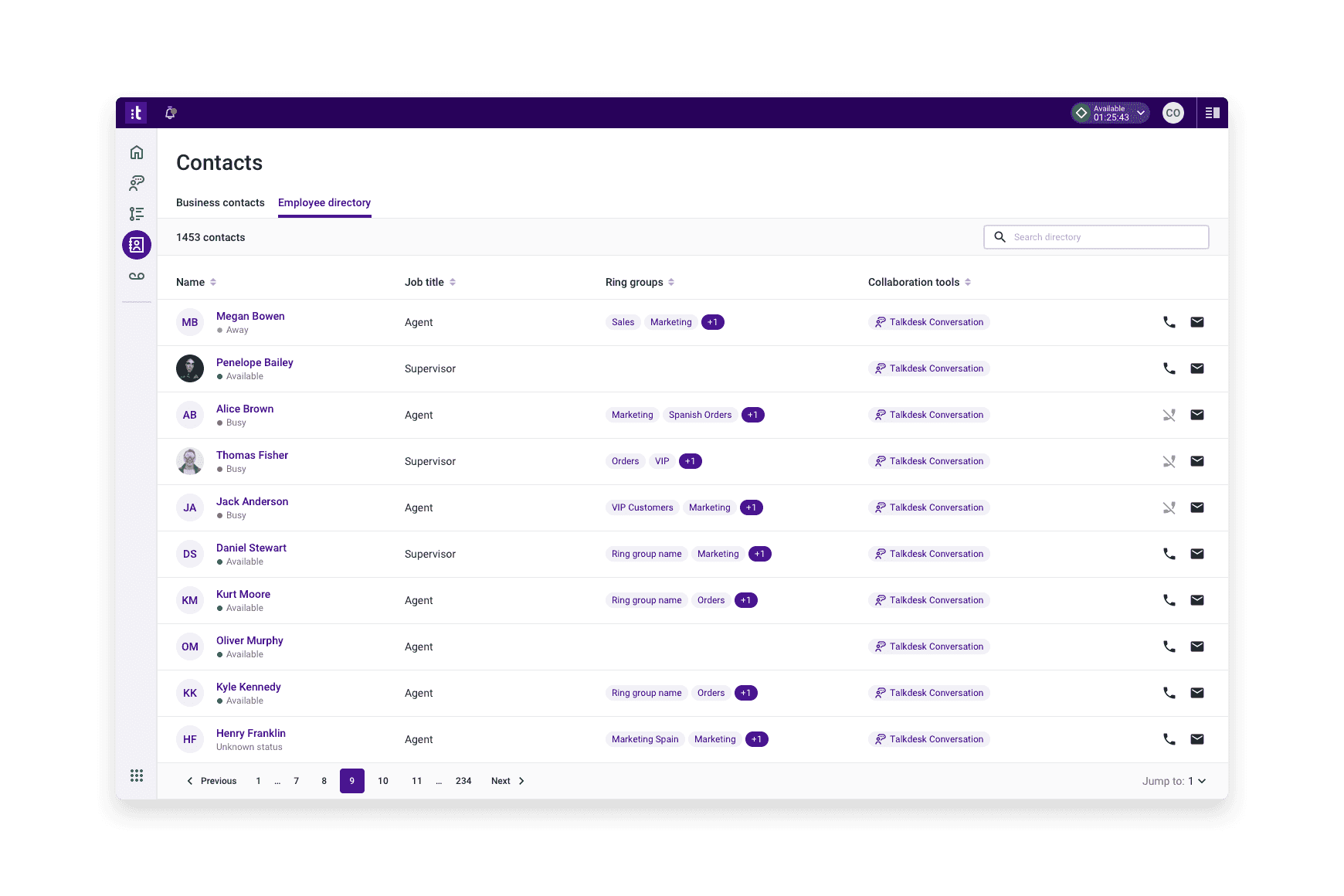Go to Next page

click(x=507, y=781)
